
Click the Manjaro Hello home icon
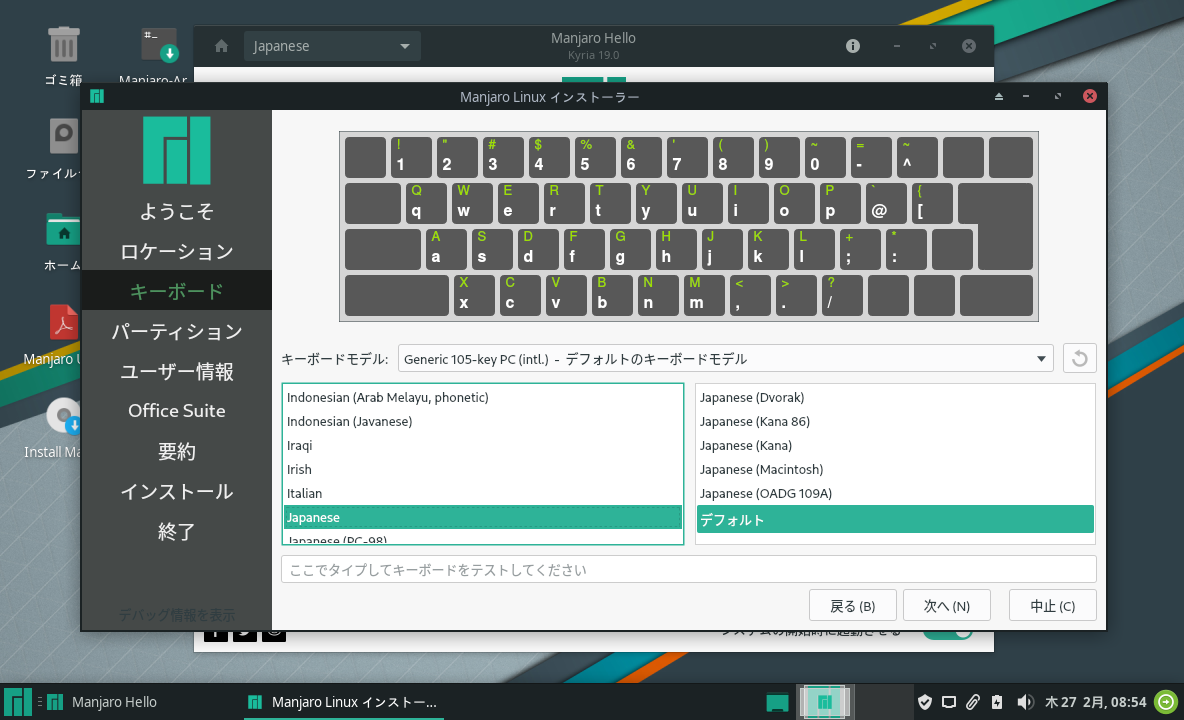[221, 46]
